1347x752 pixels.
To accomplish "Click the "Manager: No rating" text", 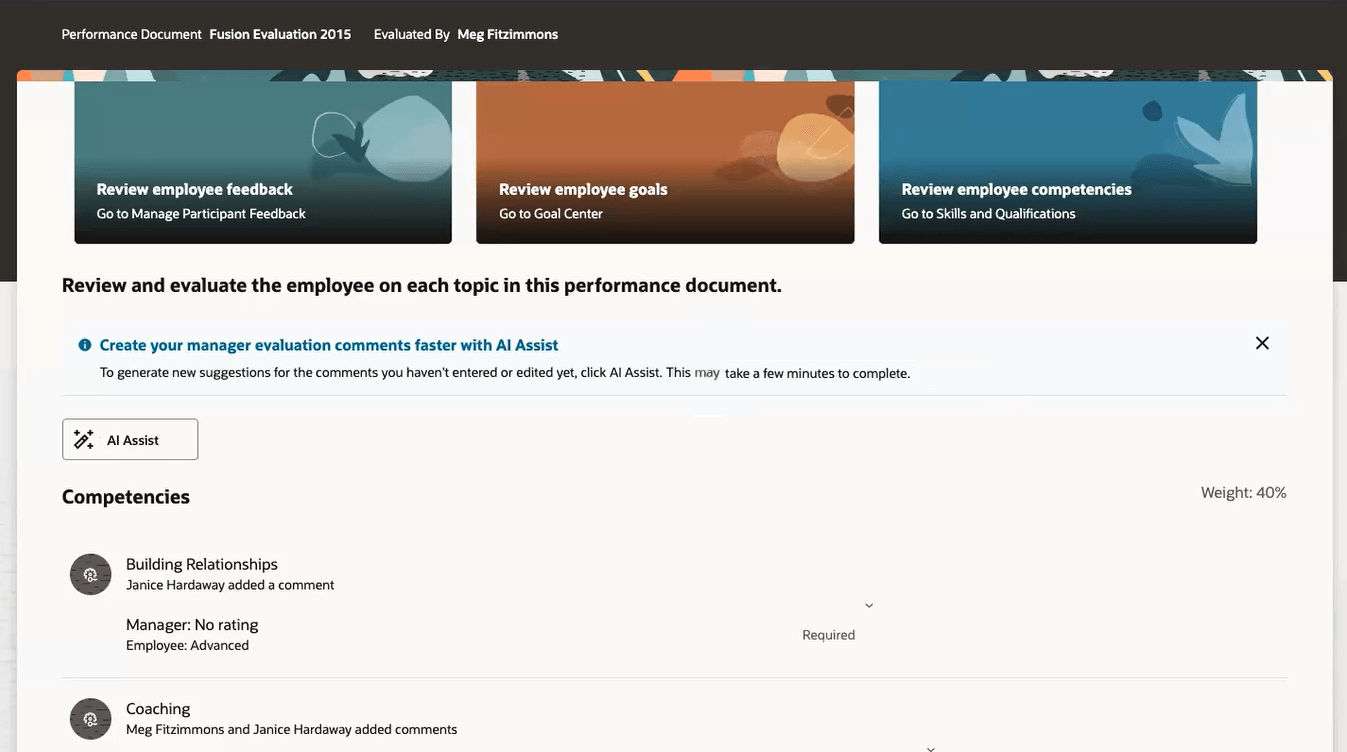I will [192, 625].
